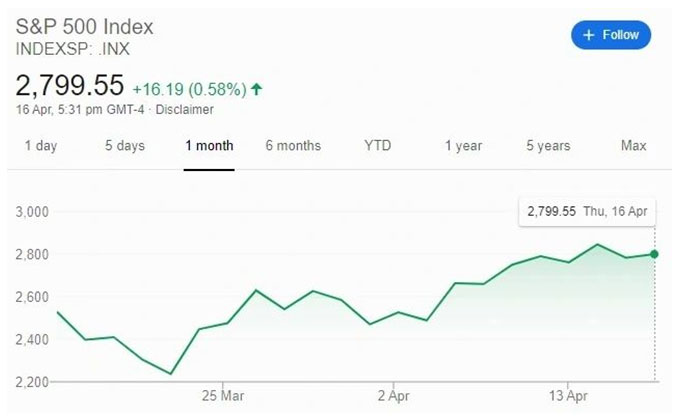The width and height of the screenshot is (680, 420).
Task: Click the chart's lowest point in March
Action: pos(170,374)
